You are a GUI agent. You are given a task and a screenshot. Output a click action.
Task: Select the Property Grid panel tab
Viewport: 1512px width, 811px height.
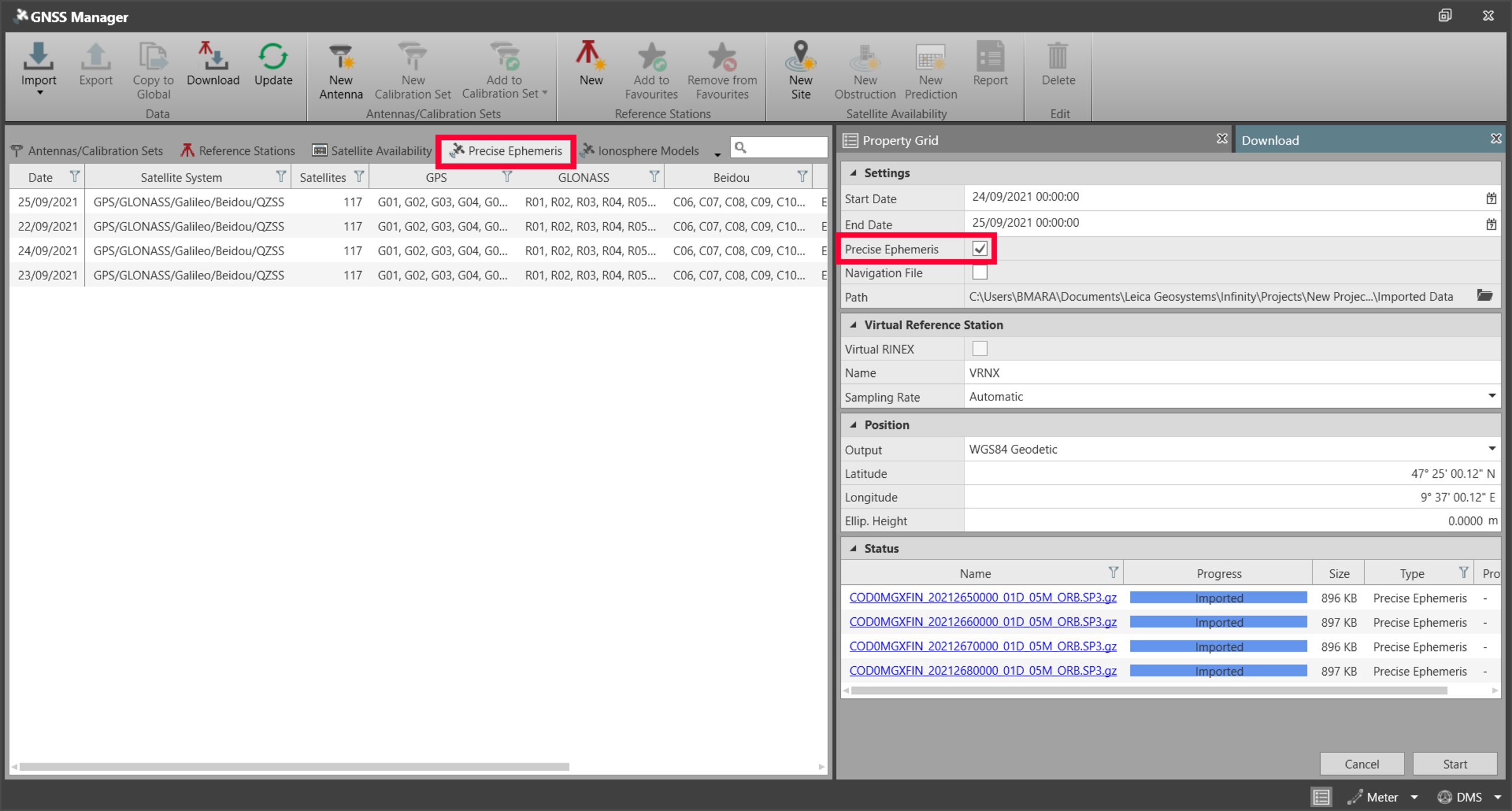click(x=900, y=140)
